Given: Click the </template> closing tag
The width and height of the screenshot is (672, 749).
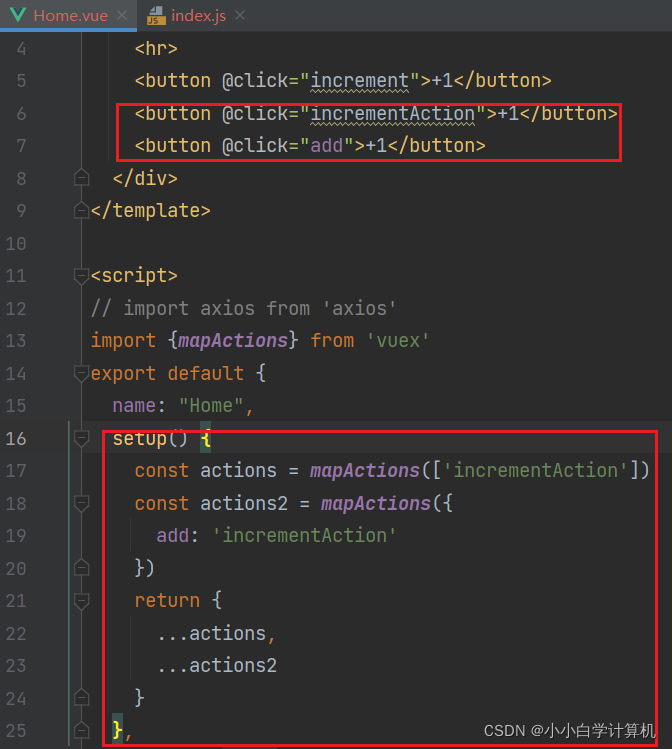Looking at the screenshot, I should click(150, 211).
